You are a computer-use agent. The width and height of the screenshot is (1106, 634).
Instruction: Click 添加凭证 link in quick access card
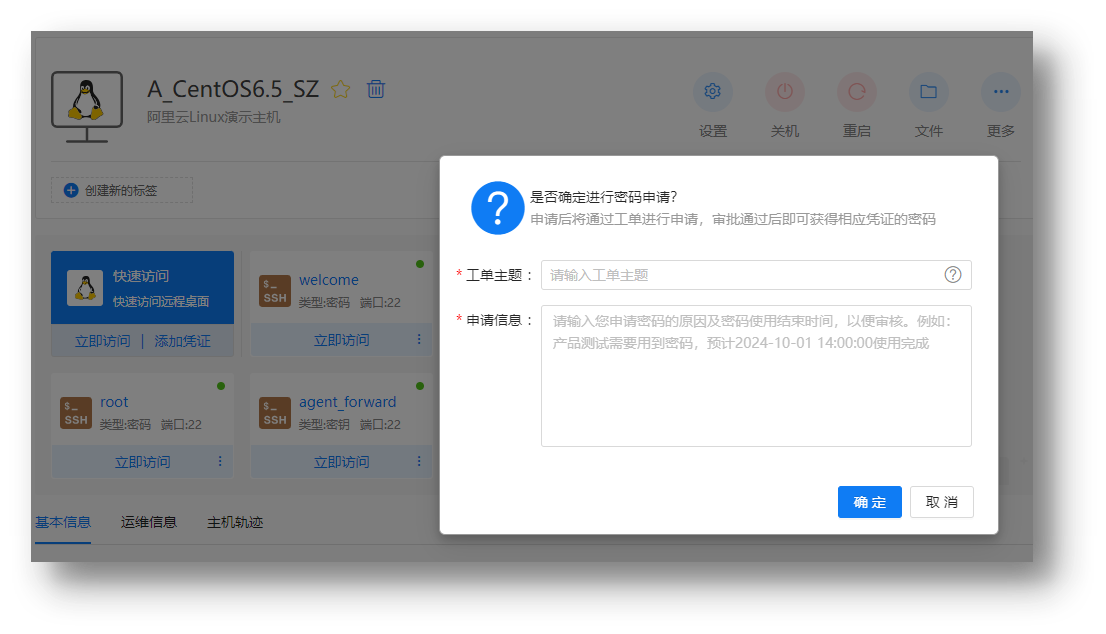(x=182, y=341)
